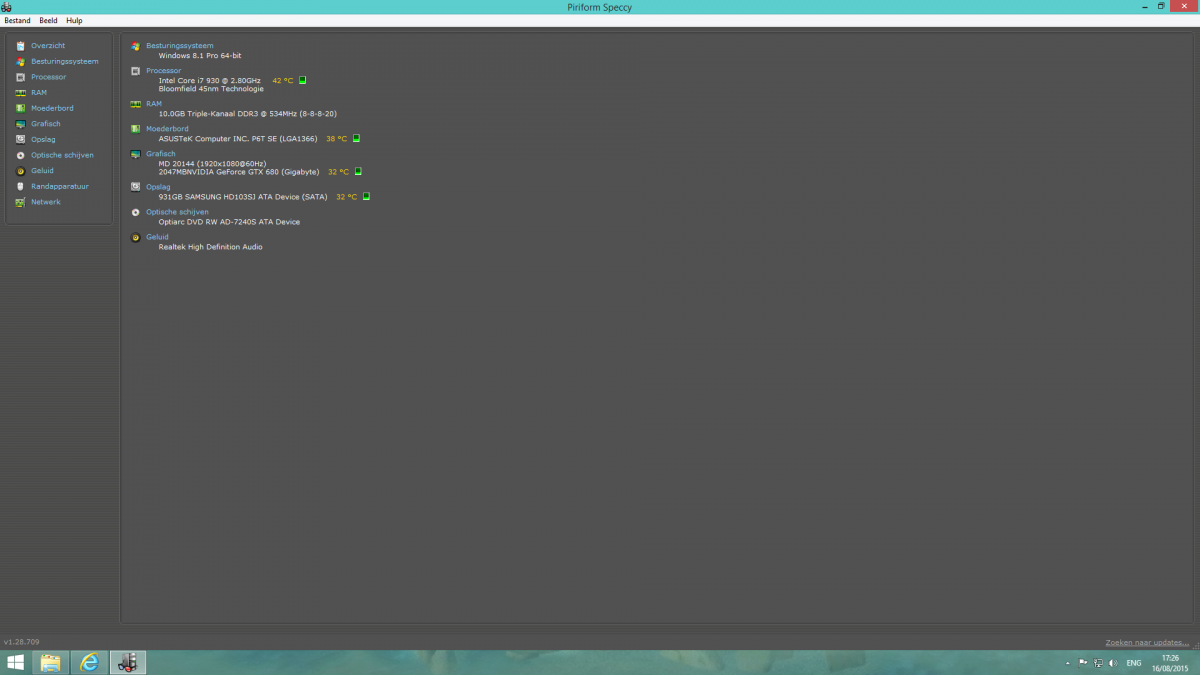Click the green indicator beside SAMSUNG HD103SJ temperature
The image size is (1200, 675).
tap(366, 197)
